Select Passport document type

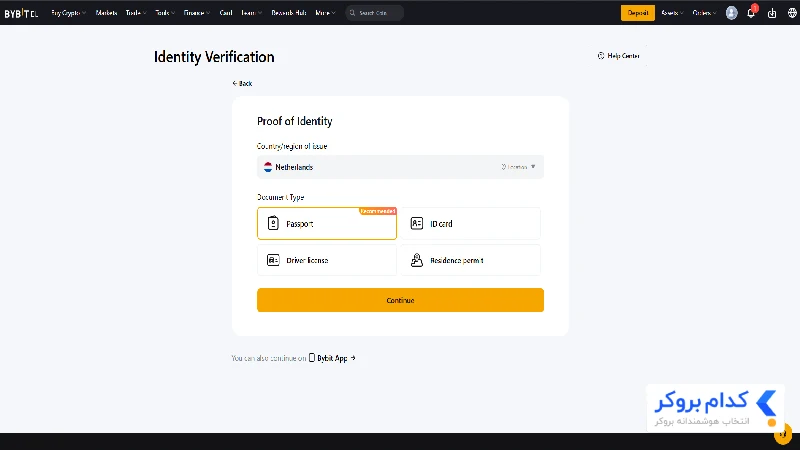pos(327,223)
